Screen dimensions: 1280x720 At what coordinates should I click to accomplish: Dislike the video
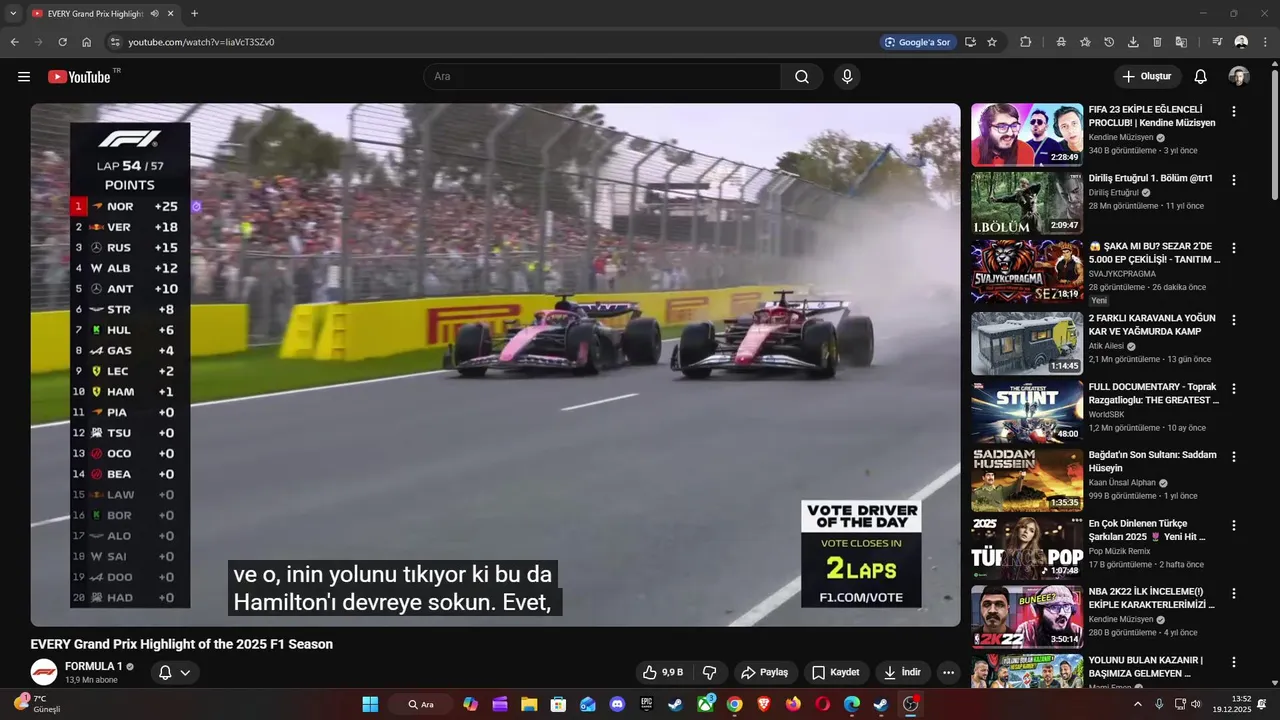pyautogui.click(x=709, y=672)
